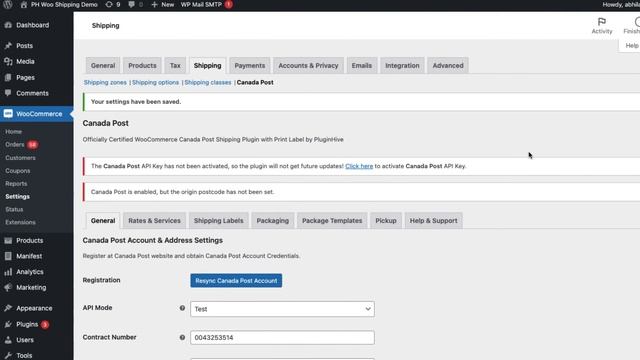Switch to the Pickup tab

386,221
